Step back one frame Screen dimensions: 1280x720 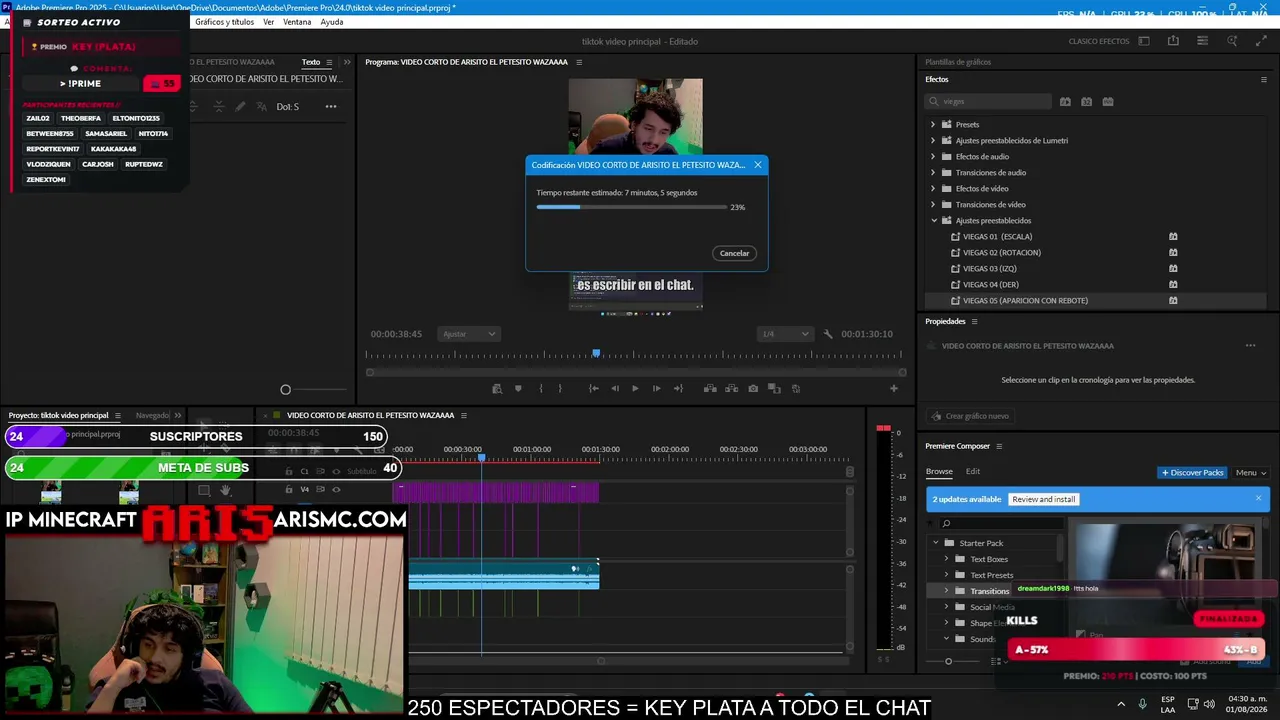tap(615, 388)
